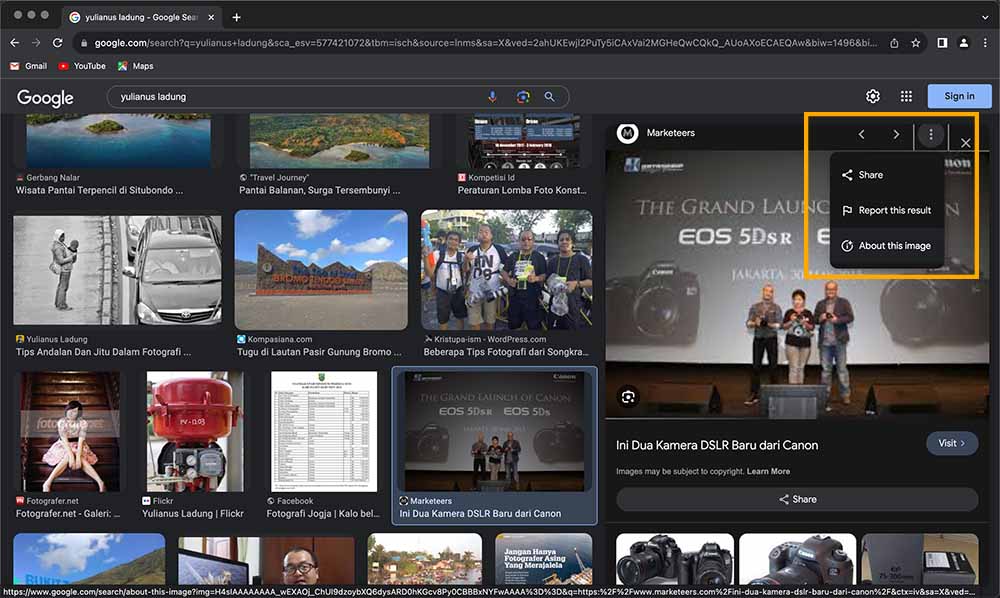Click the magnifying glass search button
Image resolution: width=1000 pixels, height=598 pixels.
(x=549, y=97)
